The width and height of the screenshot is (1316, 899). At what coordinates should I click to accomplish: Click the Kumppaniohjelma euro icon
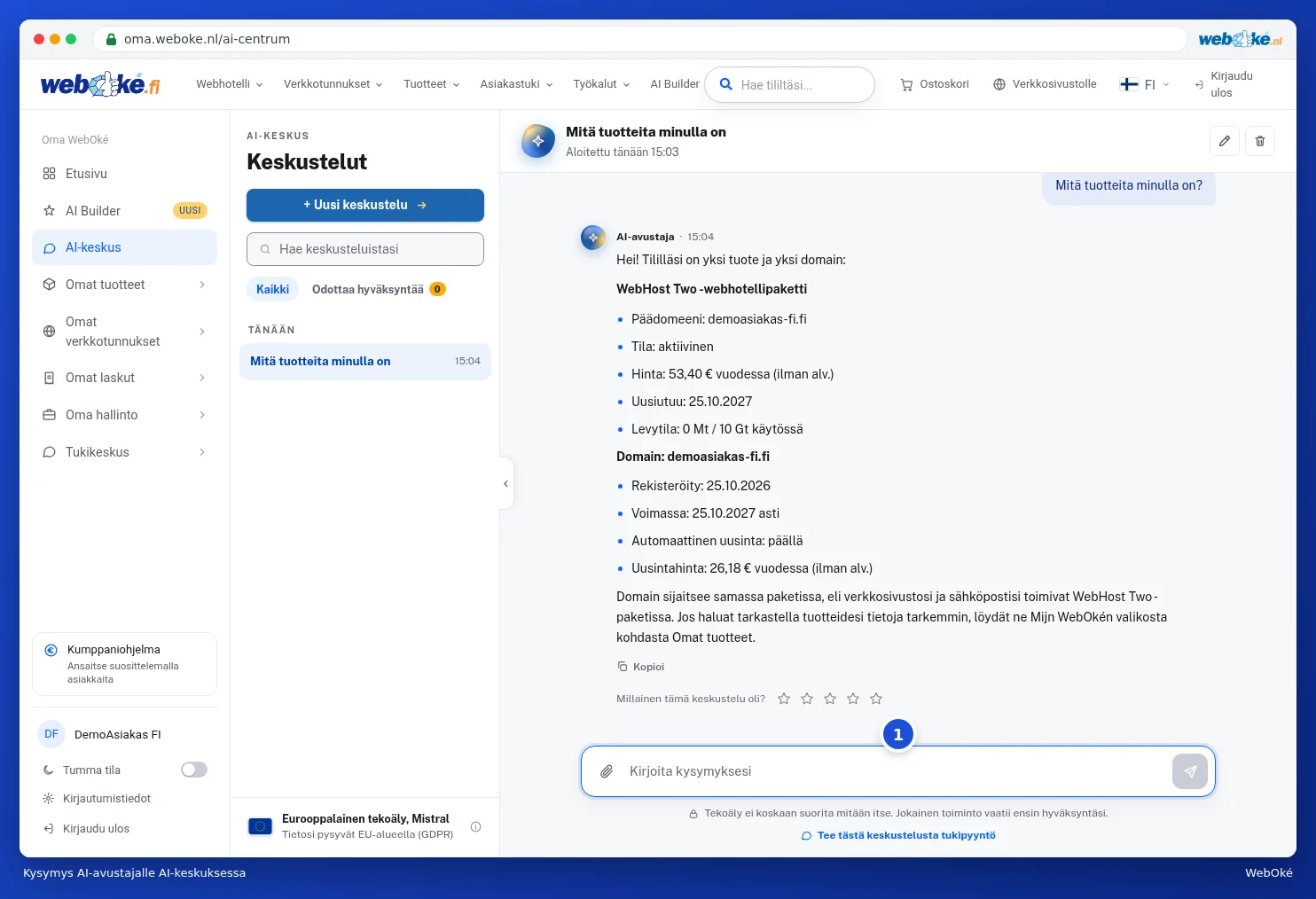click(x=51, y=650)
